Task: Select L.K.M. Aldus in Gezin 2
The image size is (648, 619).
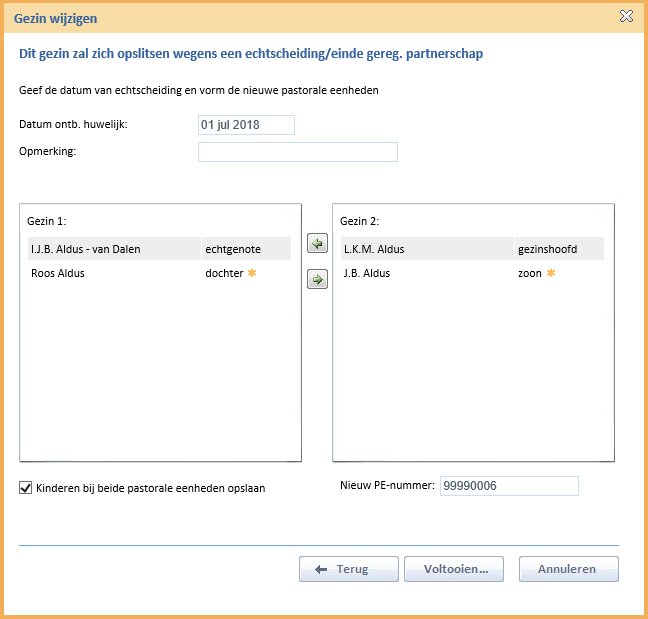Action: 472,249
